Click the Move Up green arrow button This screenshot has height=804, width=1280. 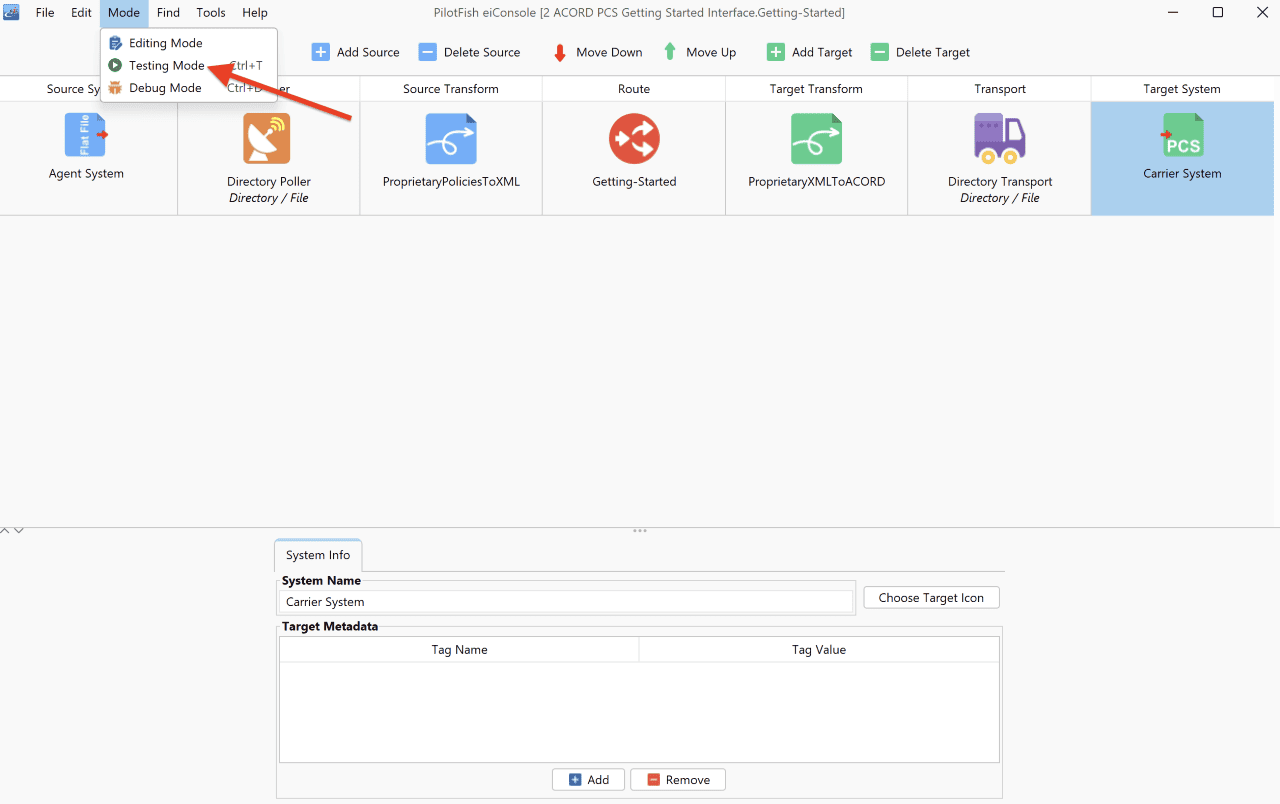(x=699, y=52)
